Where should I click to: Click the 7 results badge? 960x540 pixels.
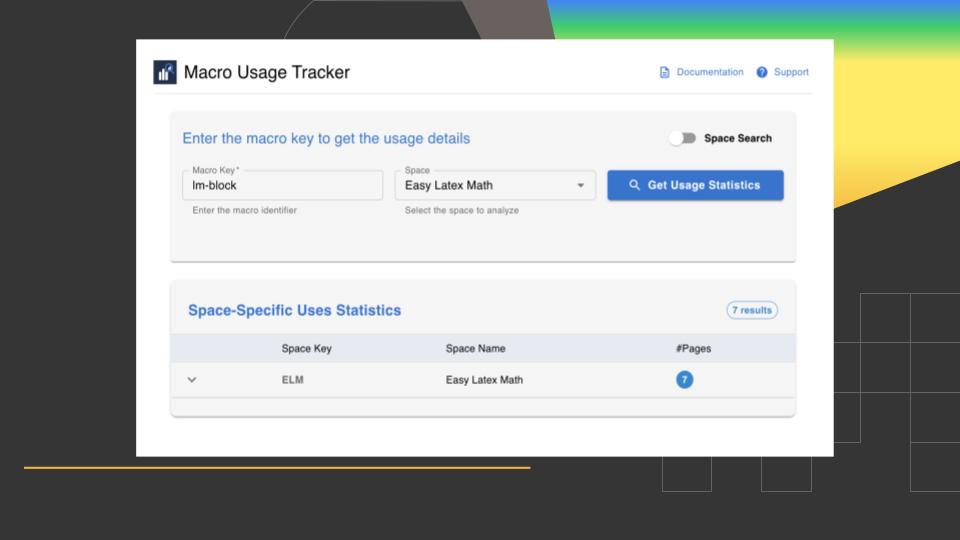click(752, 310)
